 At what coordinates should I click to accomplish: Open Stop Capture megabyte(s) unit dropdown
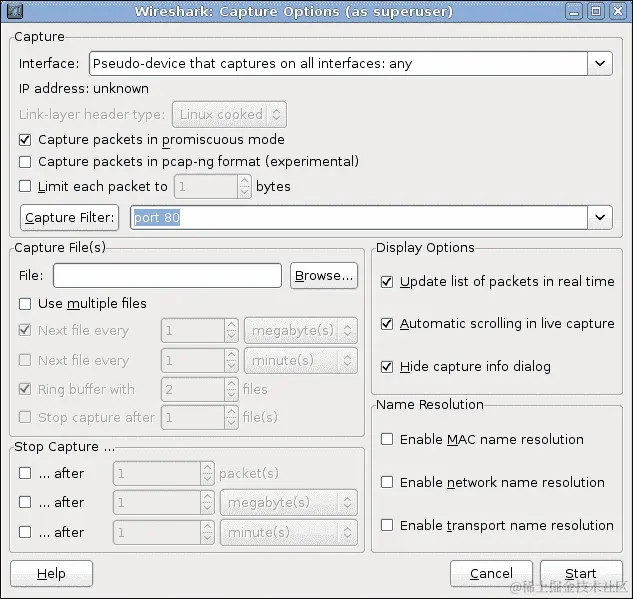289,503
